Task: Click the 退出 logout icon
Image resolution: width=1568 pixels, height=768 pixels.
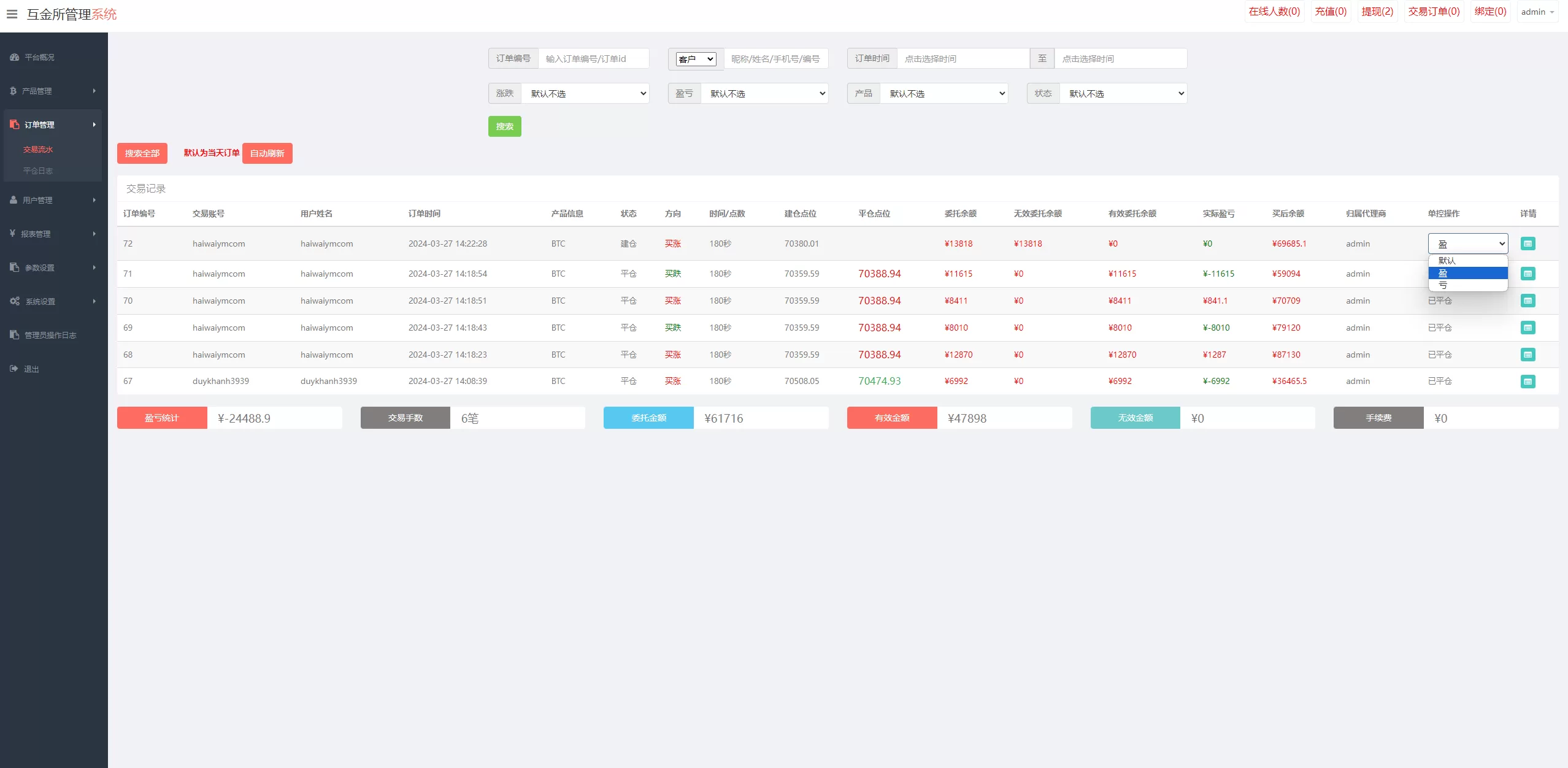Action: (13, 369)
